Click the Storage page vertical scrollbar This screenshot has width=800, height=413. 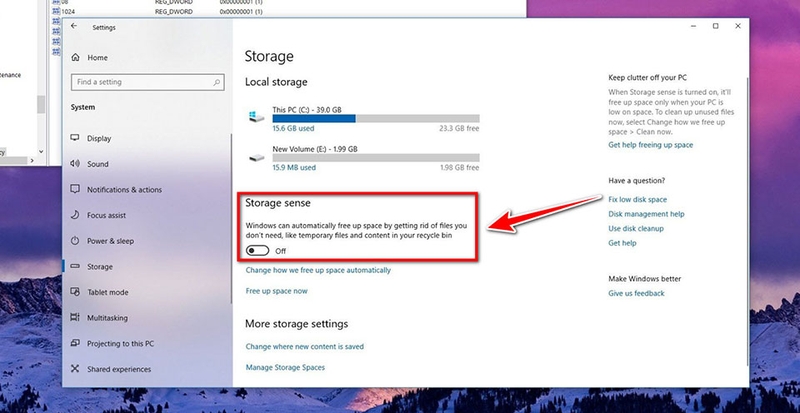point(747,221)
